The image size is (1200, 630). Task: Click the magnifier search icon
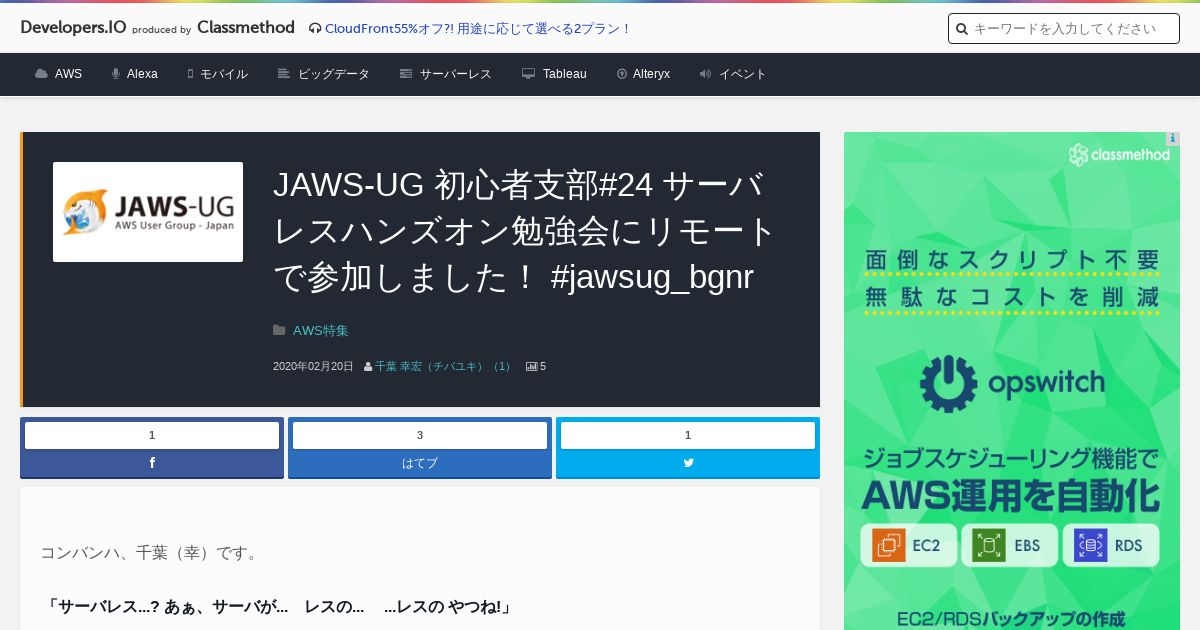click(962, 29)
